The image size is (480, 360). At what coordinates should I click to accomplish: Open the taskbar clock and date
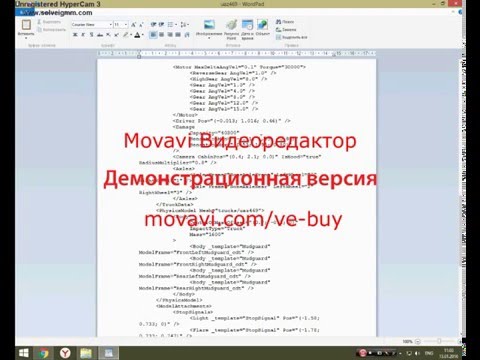[449, 353]
